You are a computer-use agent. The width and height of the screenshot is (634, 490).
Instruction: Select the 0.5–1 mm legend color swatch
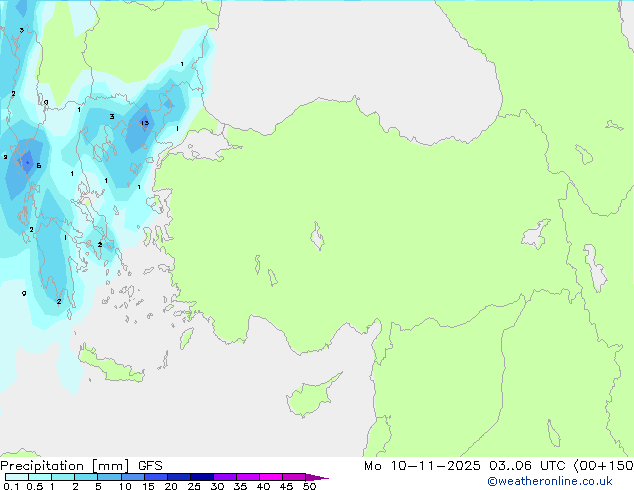click(x=40, y=477)
